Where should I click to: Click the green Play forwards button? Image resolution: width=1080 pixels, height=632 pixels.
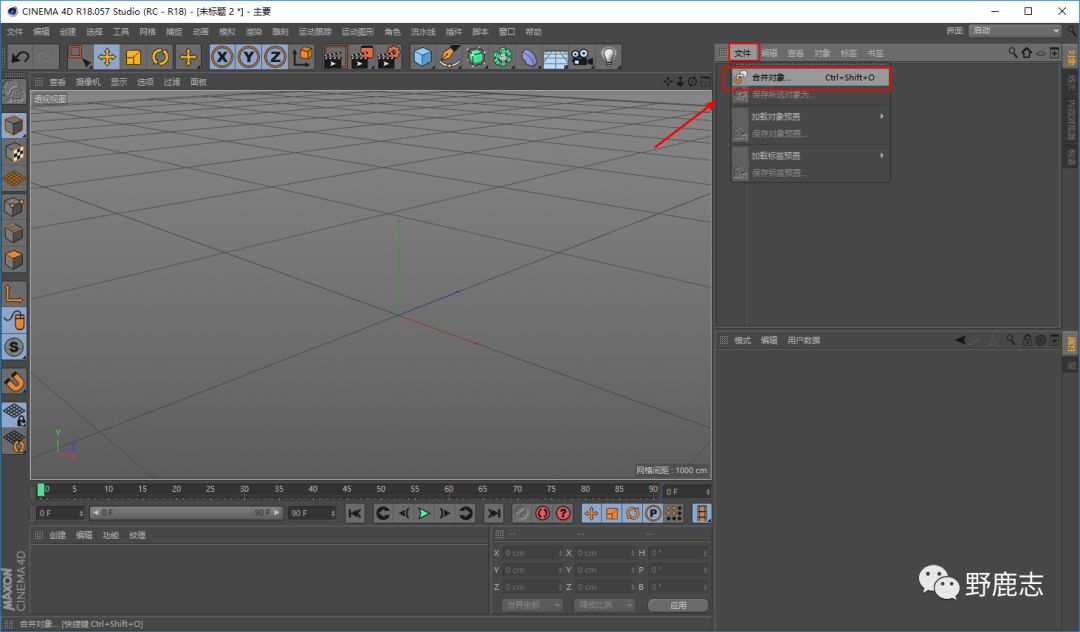[424, 513]
